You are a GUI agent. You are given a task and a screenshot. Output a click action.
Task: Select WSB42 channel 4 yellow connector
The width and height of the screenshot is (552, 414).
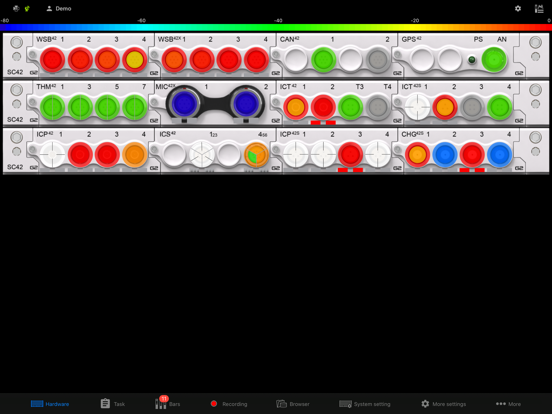(135, 60)
